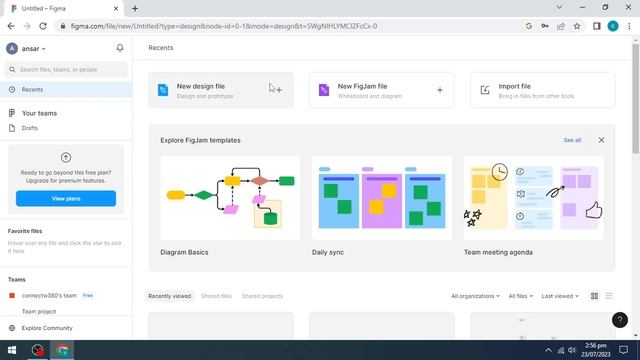Go back in the browser
The width and height of the screenshot is (640, 360).
click(11, 26)
